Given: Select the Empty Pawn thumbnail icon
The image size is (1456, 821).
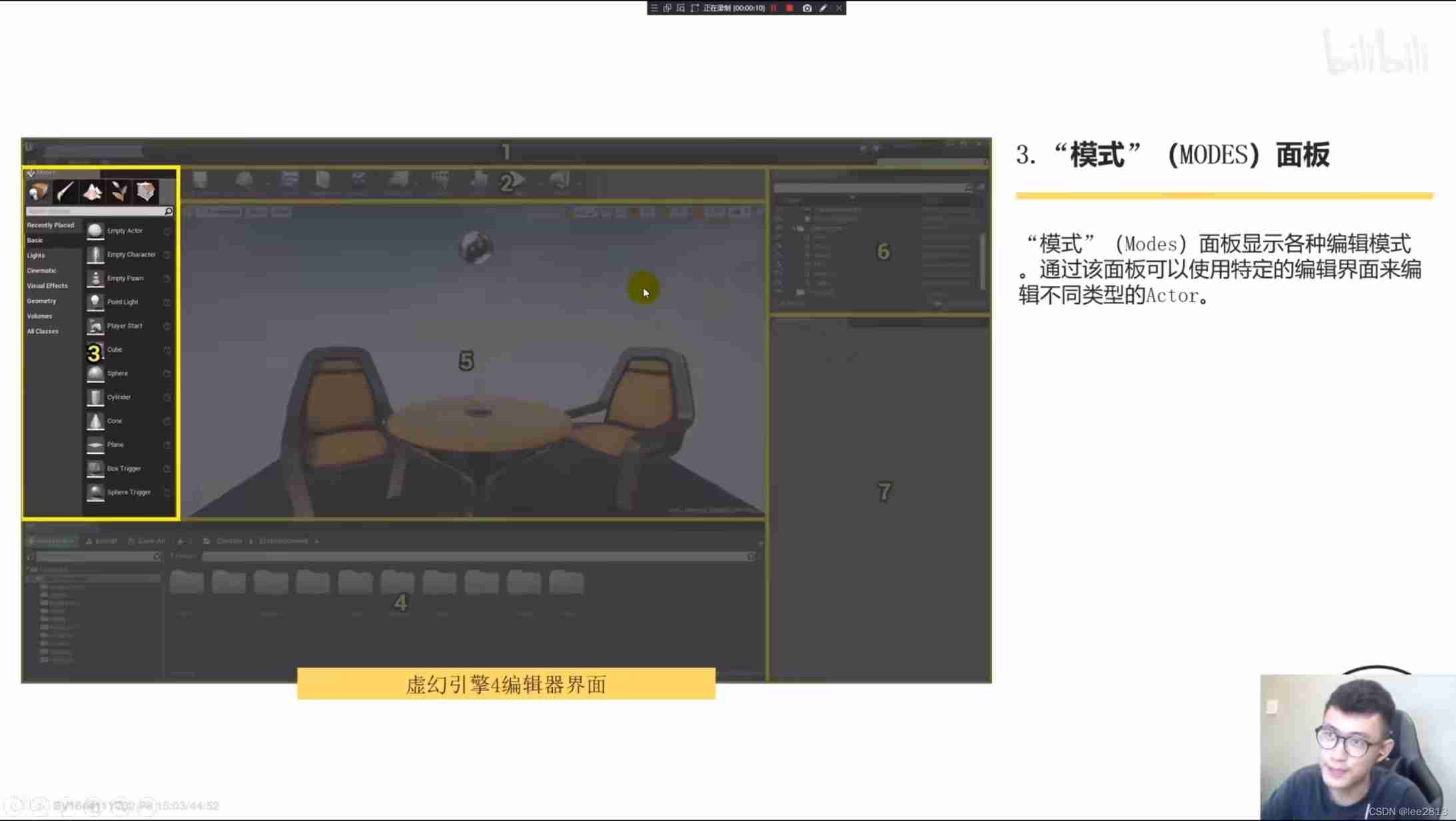Looking at the screenshot, I should pos(95,279).
